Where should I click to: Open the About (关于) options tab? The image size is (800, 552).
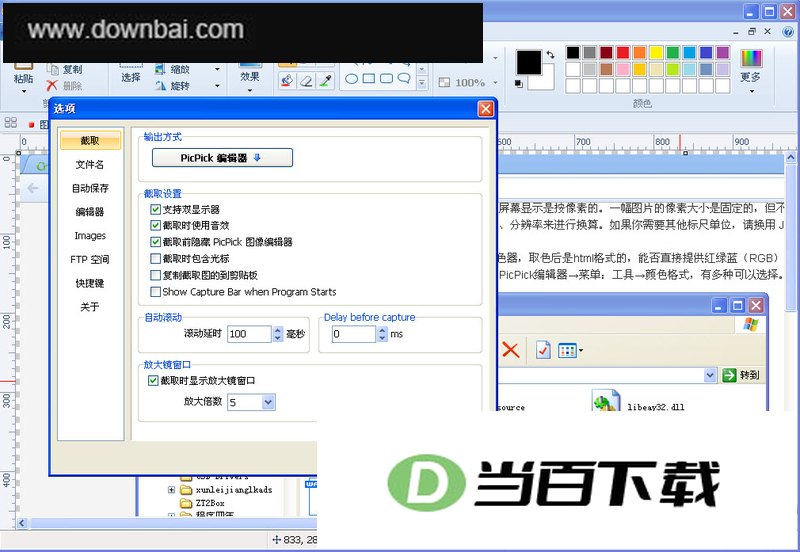point(90,307)
